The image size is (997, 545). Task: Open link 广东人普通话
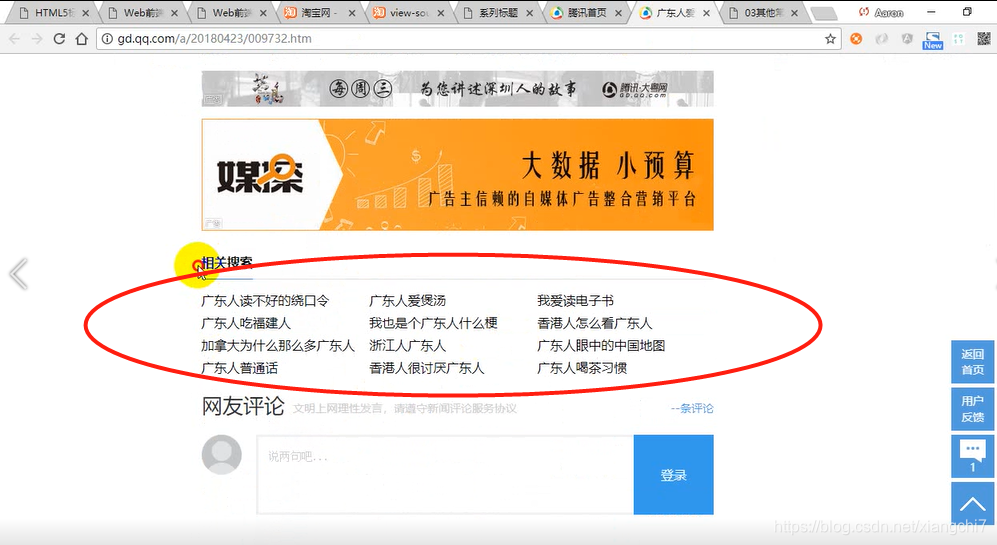pyautogui.click(x=239, y=368)
